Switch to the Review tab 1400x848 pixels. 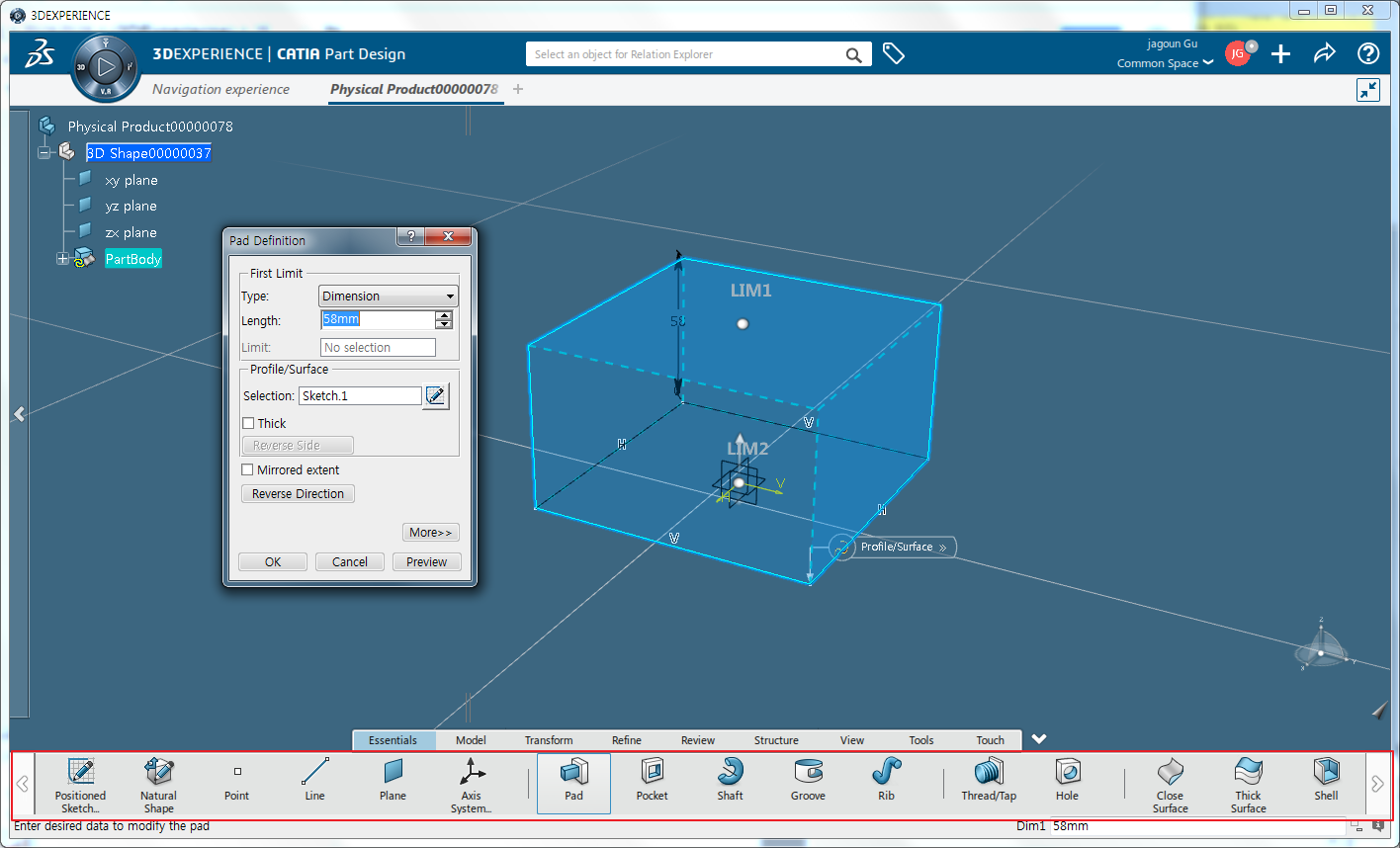(698, 740)
